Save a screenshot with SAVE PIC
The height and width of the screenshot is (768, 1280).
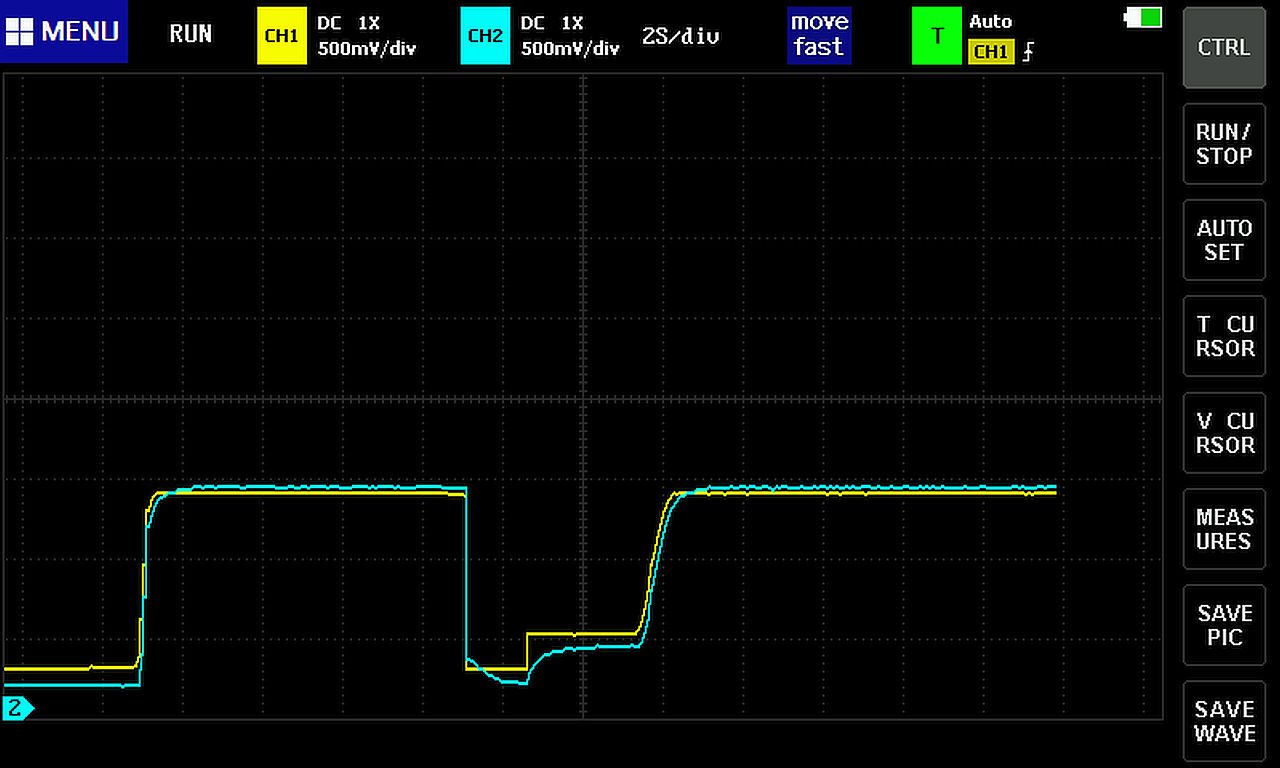click(1224, 625)
